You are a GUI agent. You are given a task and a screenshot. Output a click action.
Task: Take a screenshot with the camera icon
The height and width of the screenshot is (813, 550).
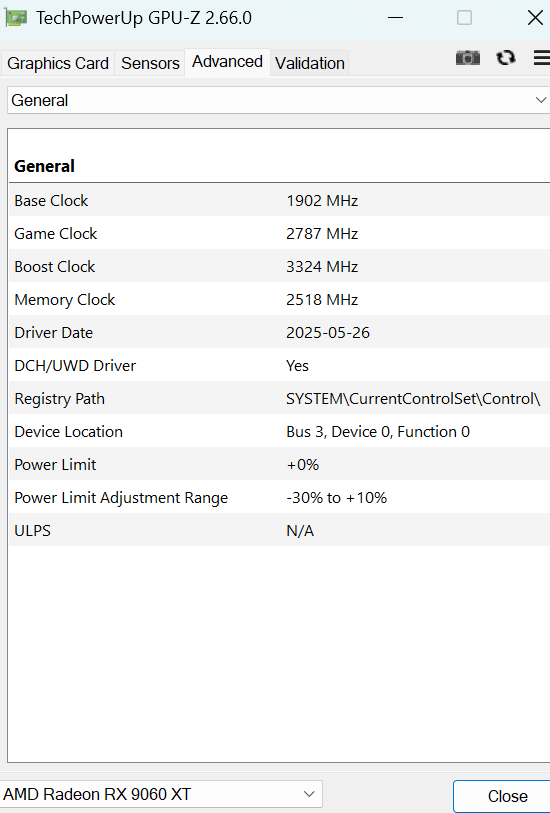coord(468,58)
